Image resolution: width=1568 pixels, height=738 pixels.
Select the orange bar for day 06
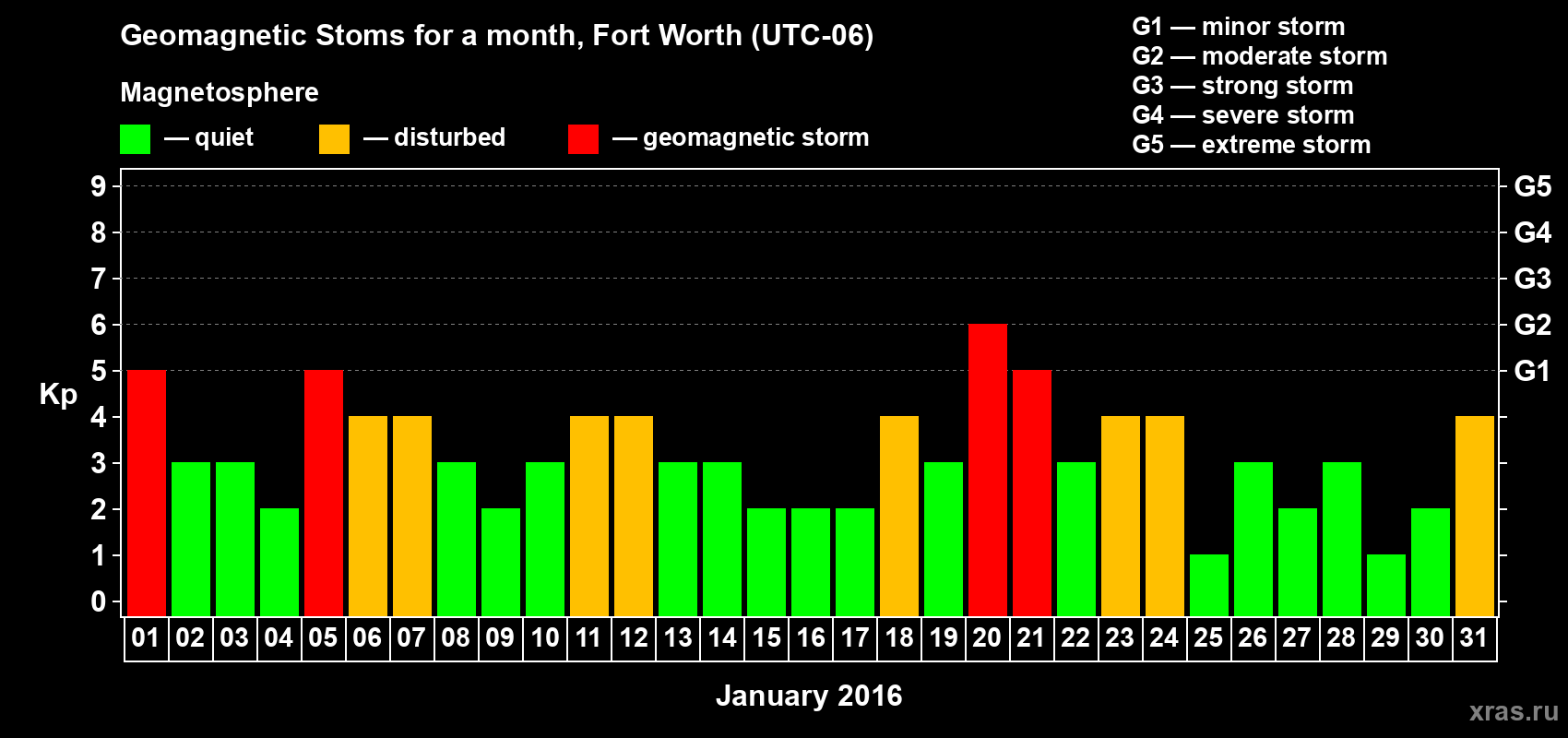coord(368,517)
